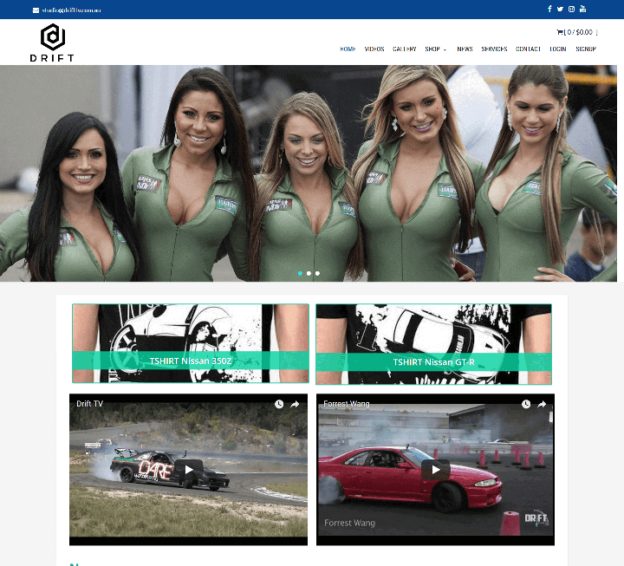Select the second carousel slide dot
The height and width of the screenshot is (566, 624).
tap(309, 272)
